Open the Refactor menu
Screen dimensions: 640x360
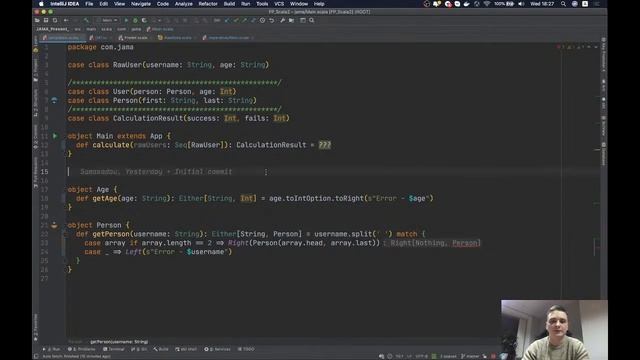[208, 4]
